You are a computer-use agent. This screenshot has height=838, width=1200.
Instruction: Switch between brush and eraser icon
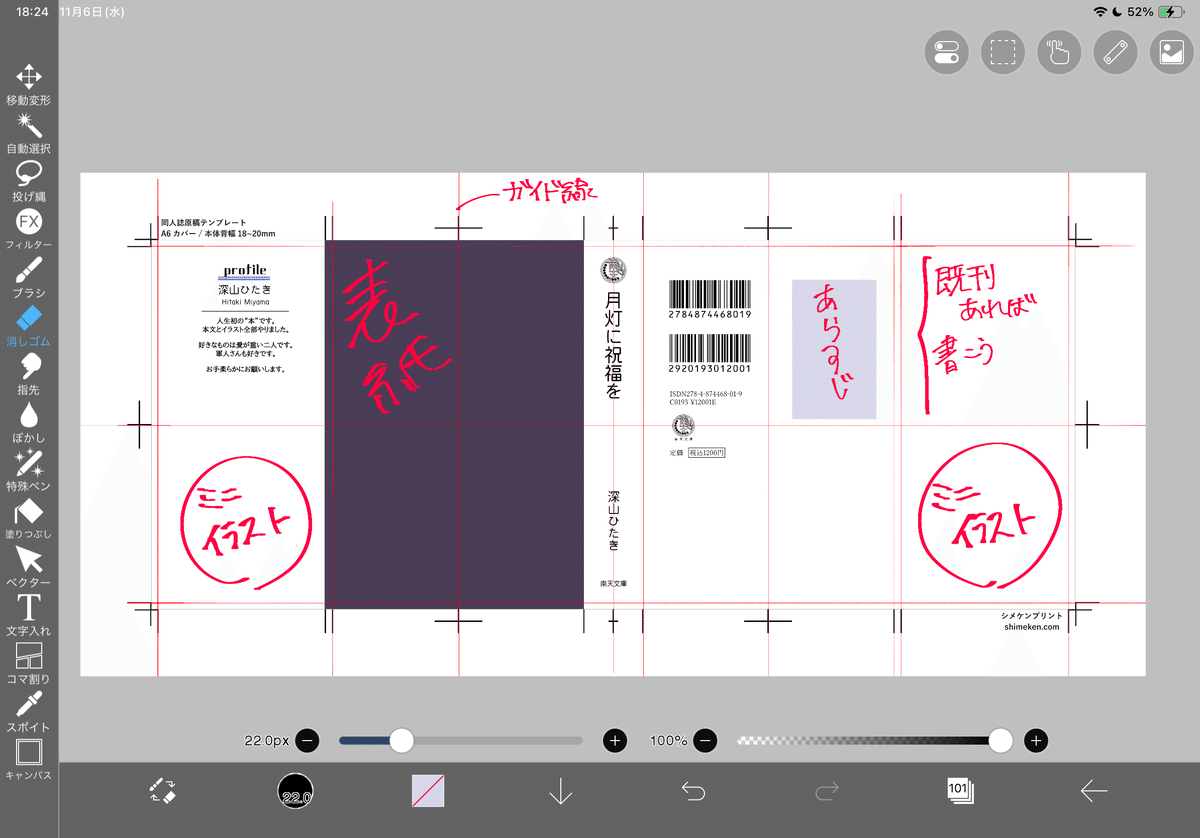163,791
